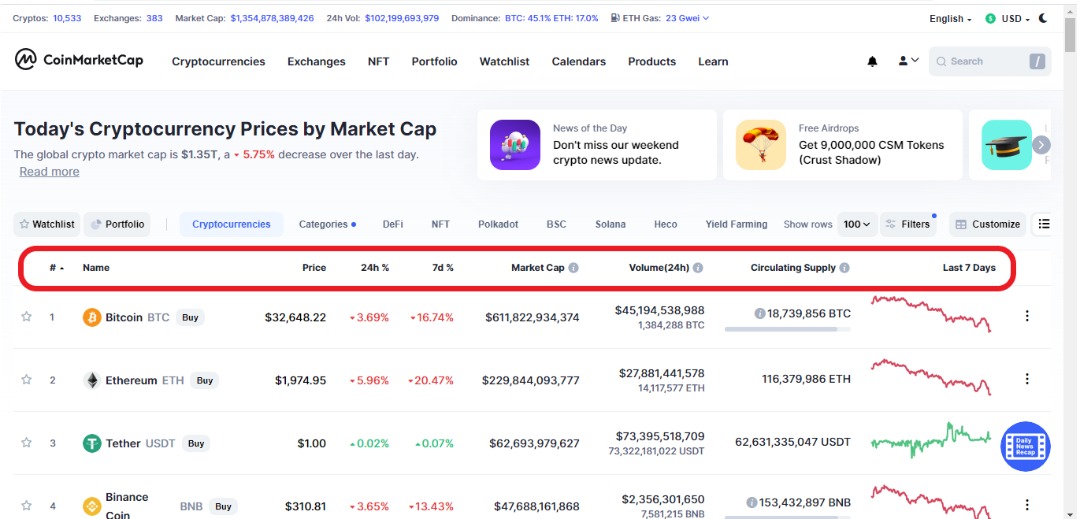Show Volume(24h) info tooltip icon

698,268
